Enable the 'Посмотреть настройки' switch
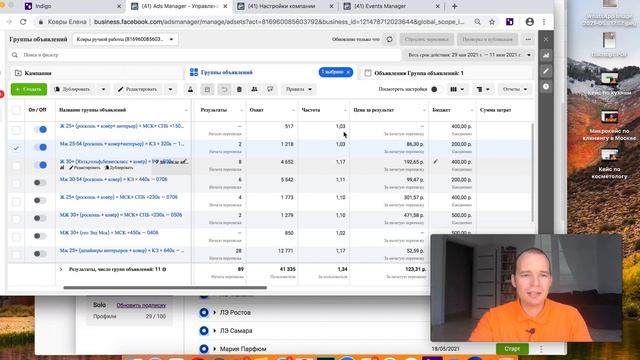The image size is (640, 360). pyautogui.click(x=436, y=89)
